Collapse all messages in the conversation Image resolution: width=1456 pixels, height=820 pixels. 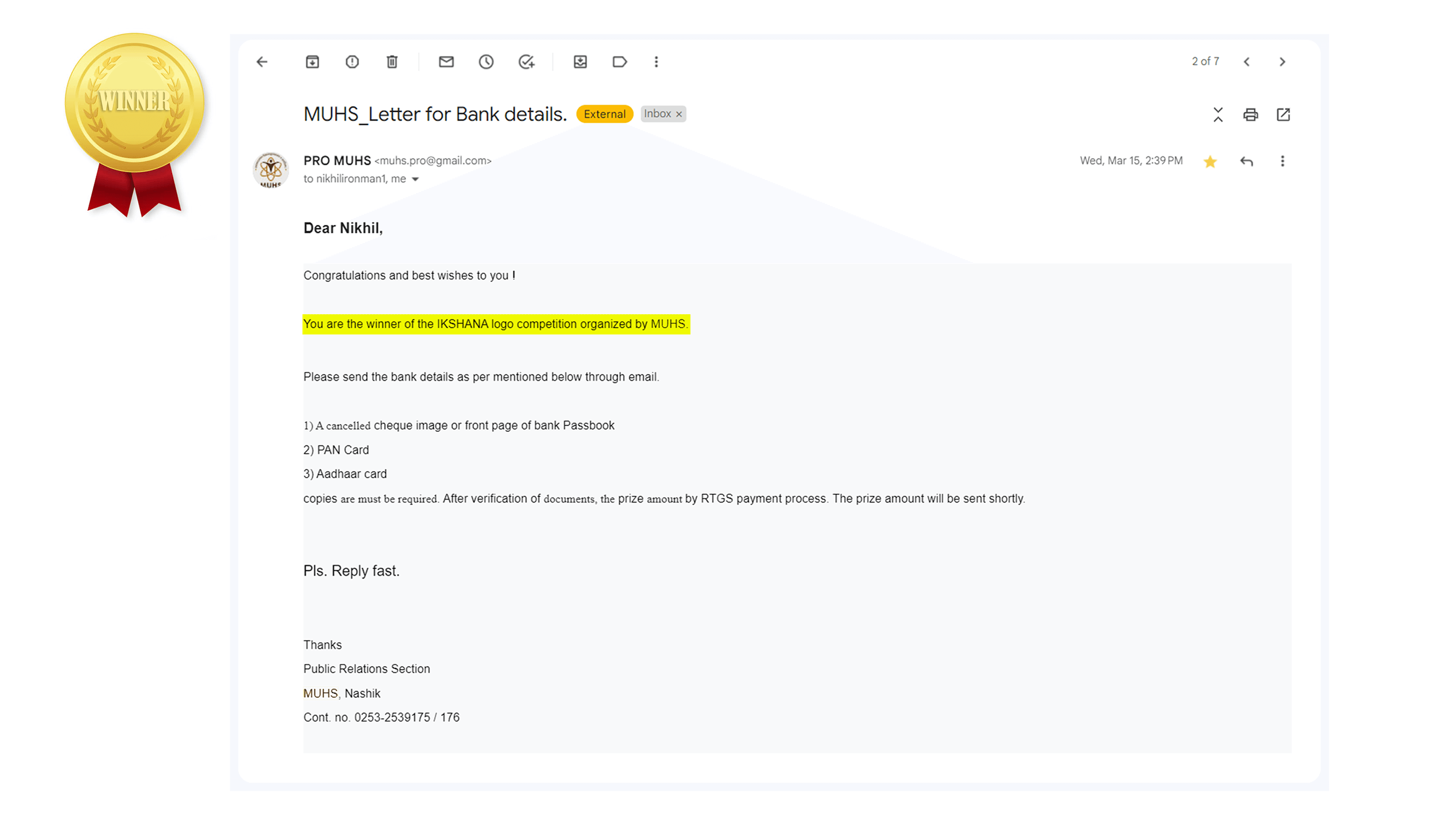(x=1218, y=115)
